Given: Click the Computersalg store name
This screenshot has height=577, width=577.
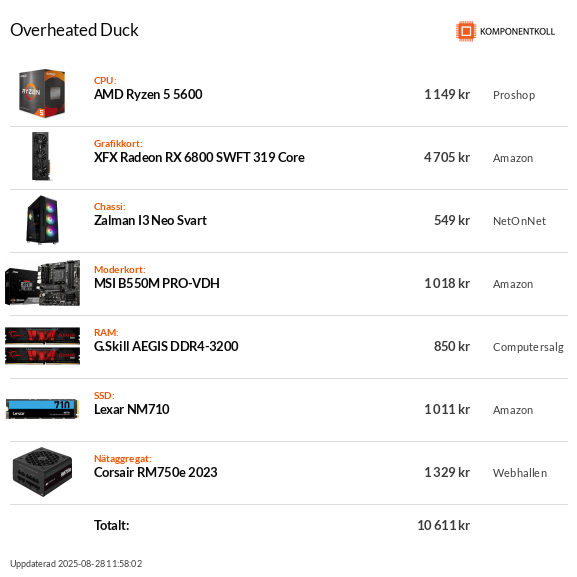Looking at the screenshot, I should point(528,347).
